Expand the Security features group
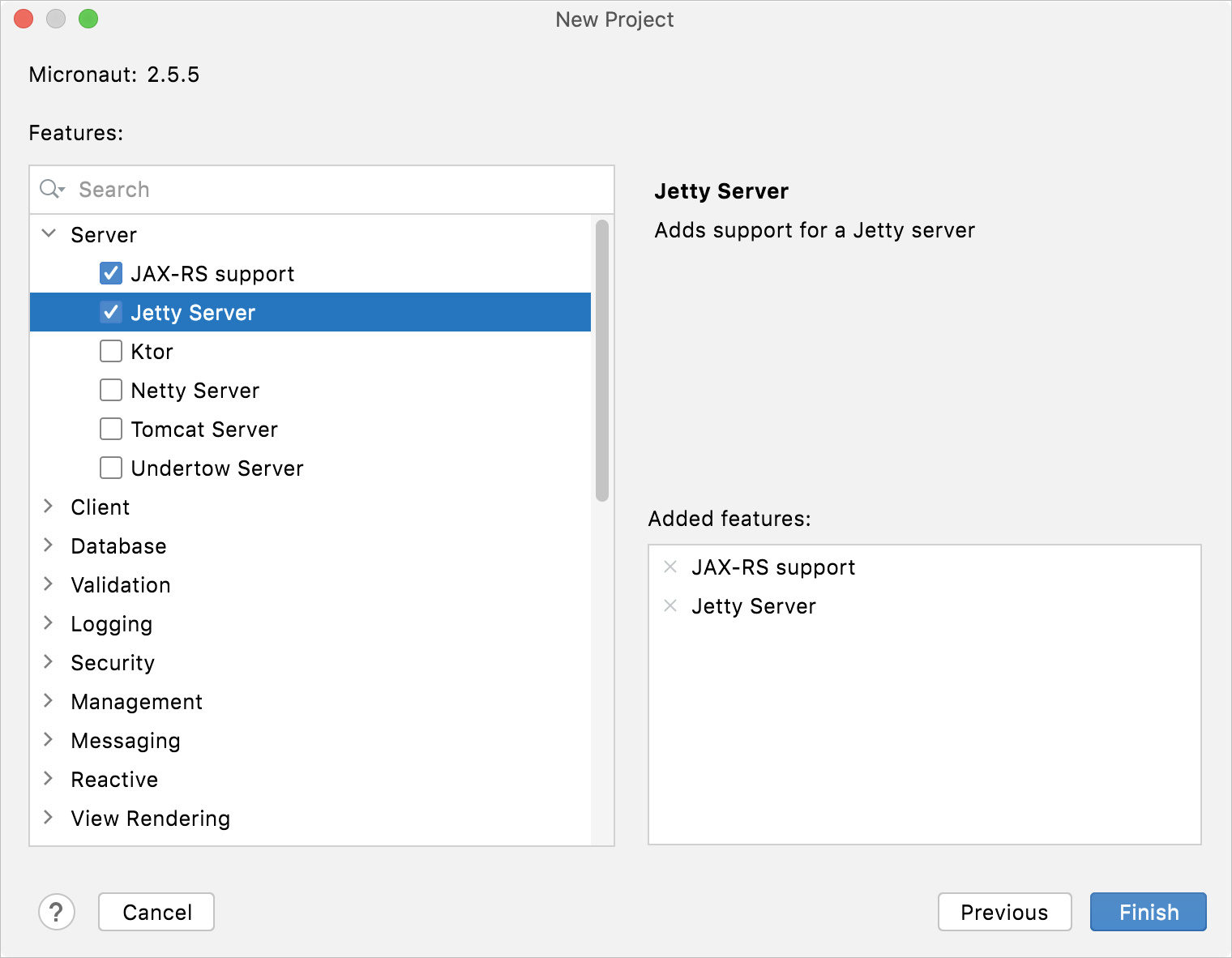This screenshot has width=1232, height=958. tap(49, 662)
